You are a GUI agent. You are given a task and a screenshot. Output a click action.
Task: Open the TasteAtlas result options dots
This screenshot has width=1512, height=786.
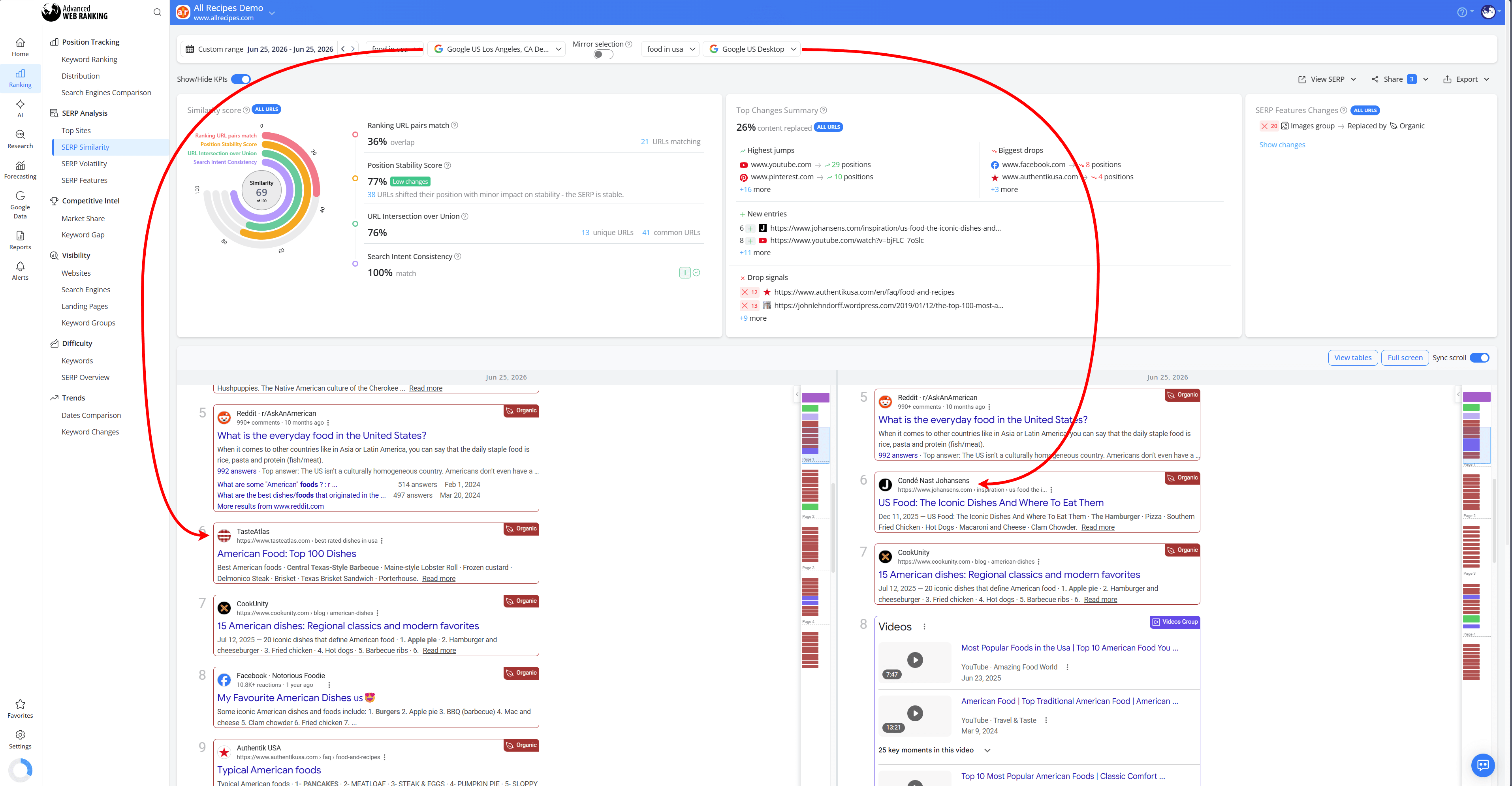pos(382,541)
